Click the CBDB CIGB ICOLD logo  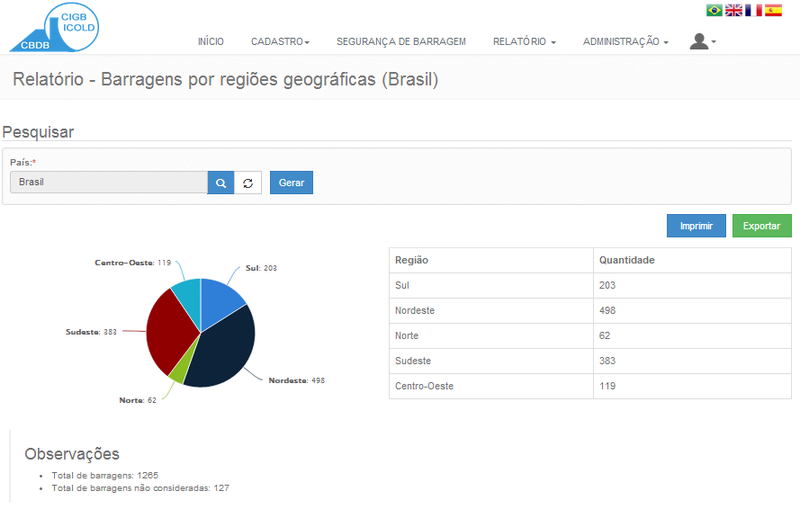click(x=54, y=27)
